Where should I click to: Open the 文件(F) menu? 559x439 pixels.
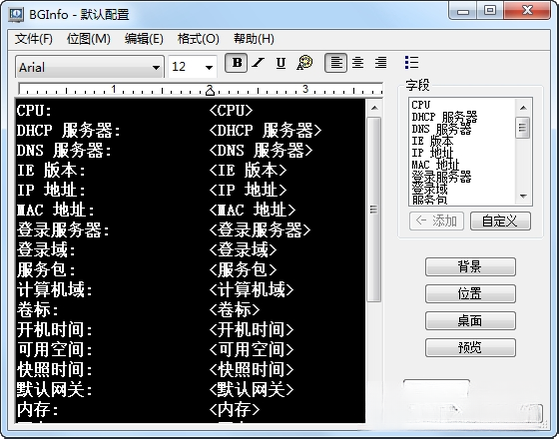[34, 39]
